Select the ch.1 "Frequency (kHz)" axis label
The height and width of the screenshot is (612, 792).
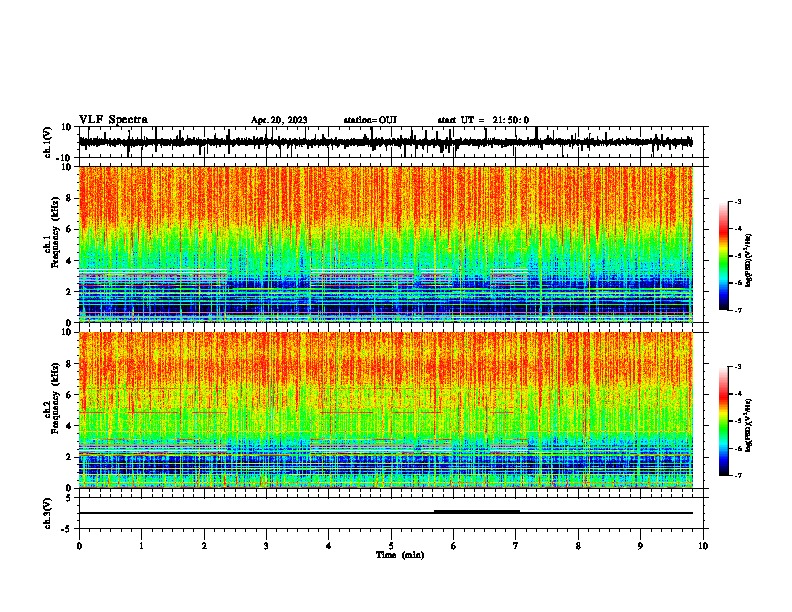click(55, 232)
